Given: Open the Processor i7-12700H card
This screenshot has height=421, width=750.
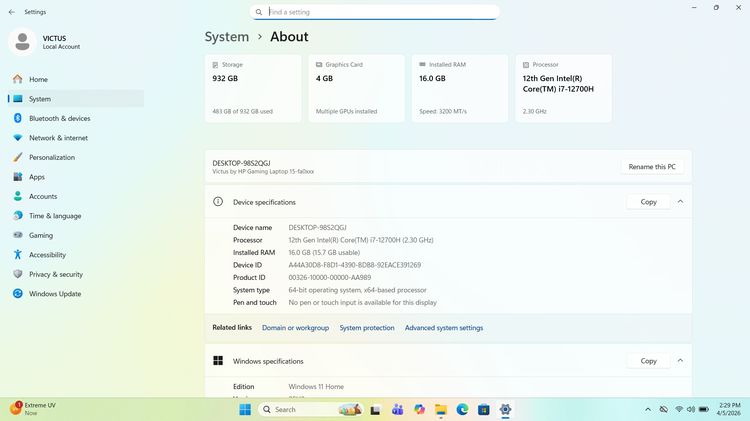Looking at the screenshot, I should pos(563,88).
